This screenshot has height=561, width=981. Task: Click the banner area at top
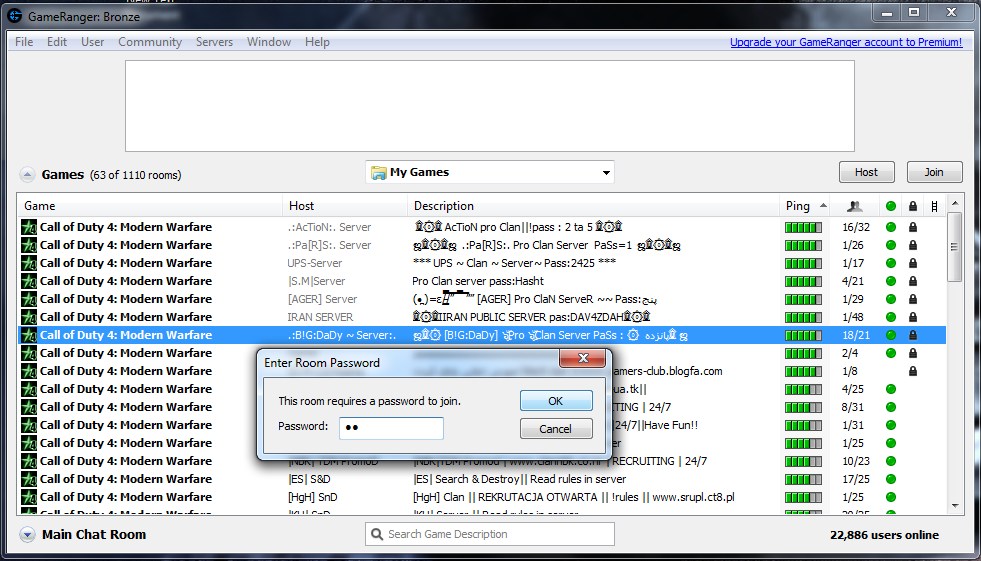tap(490, 106)
